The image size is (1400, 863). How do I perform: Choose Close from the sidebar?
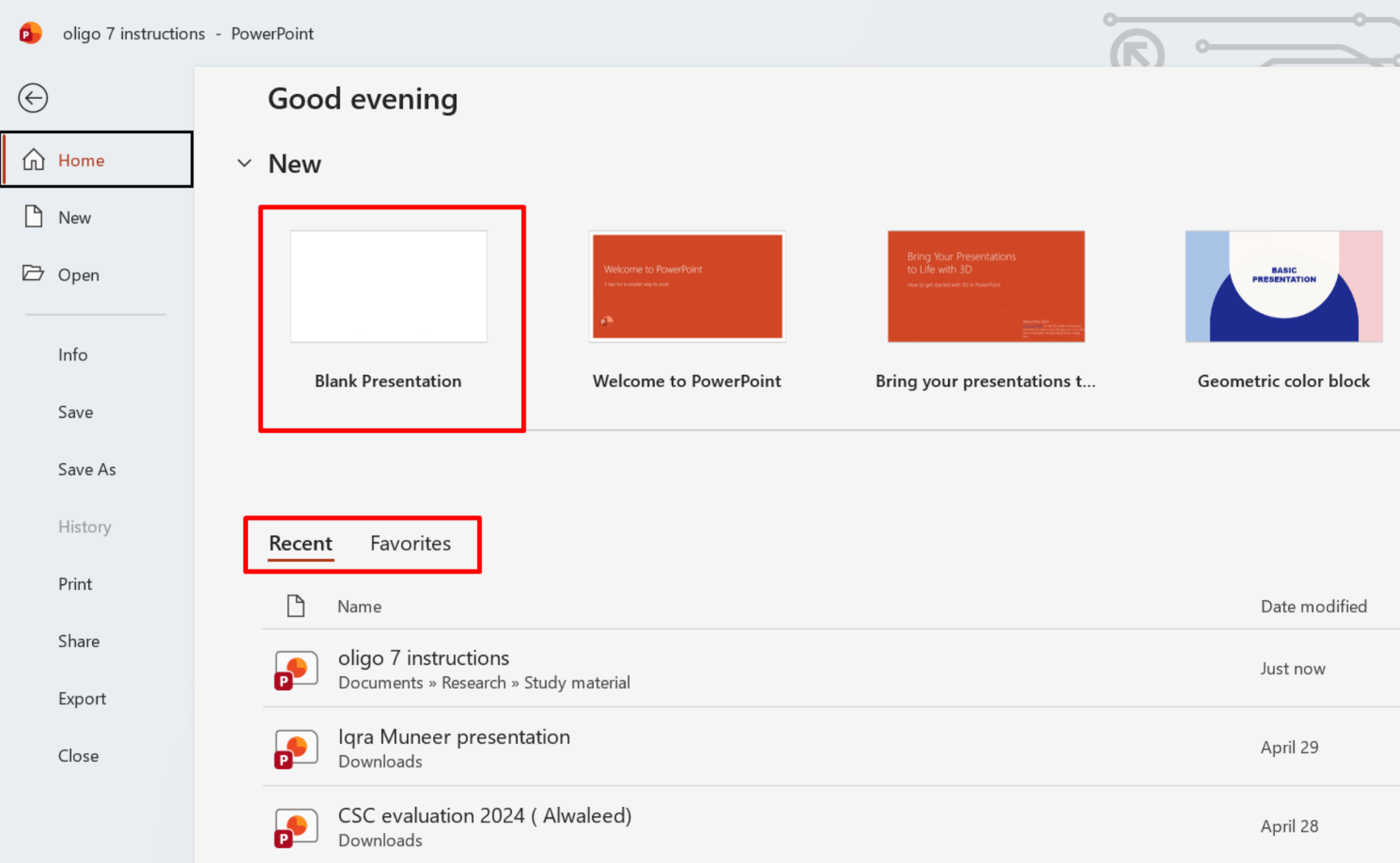pos(79,756)
